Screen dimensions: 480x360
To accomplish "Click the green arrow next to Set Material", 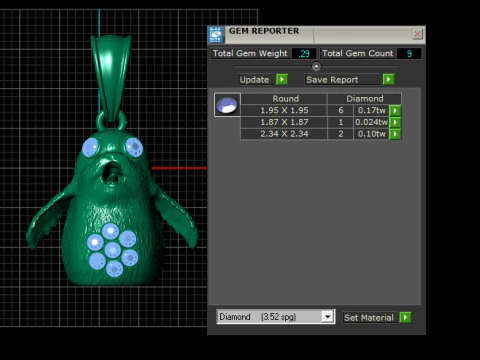I will [405, 317].
